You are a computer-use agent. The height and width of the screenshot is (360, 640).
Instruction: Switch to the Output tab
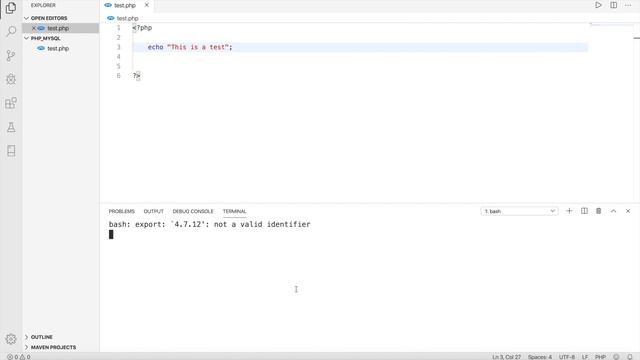153,211
